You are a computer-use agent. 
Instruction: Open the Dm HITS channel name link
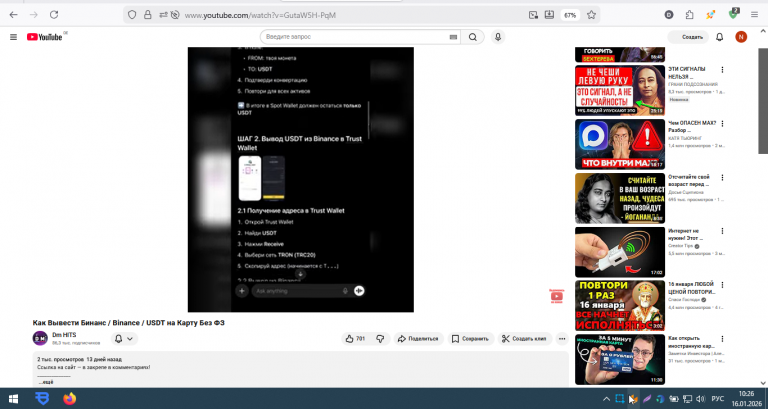click(x=64, y=335)
